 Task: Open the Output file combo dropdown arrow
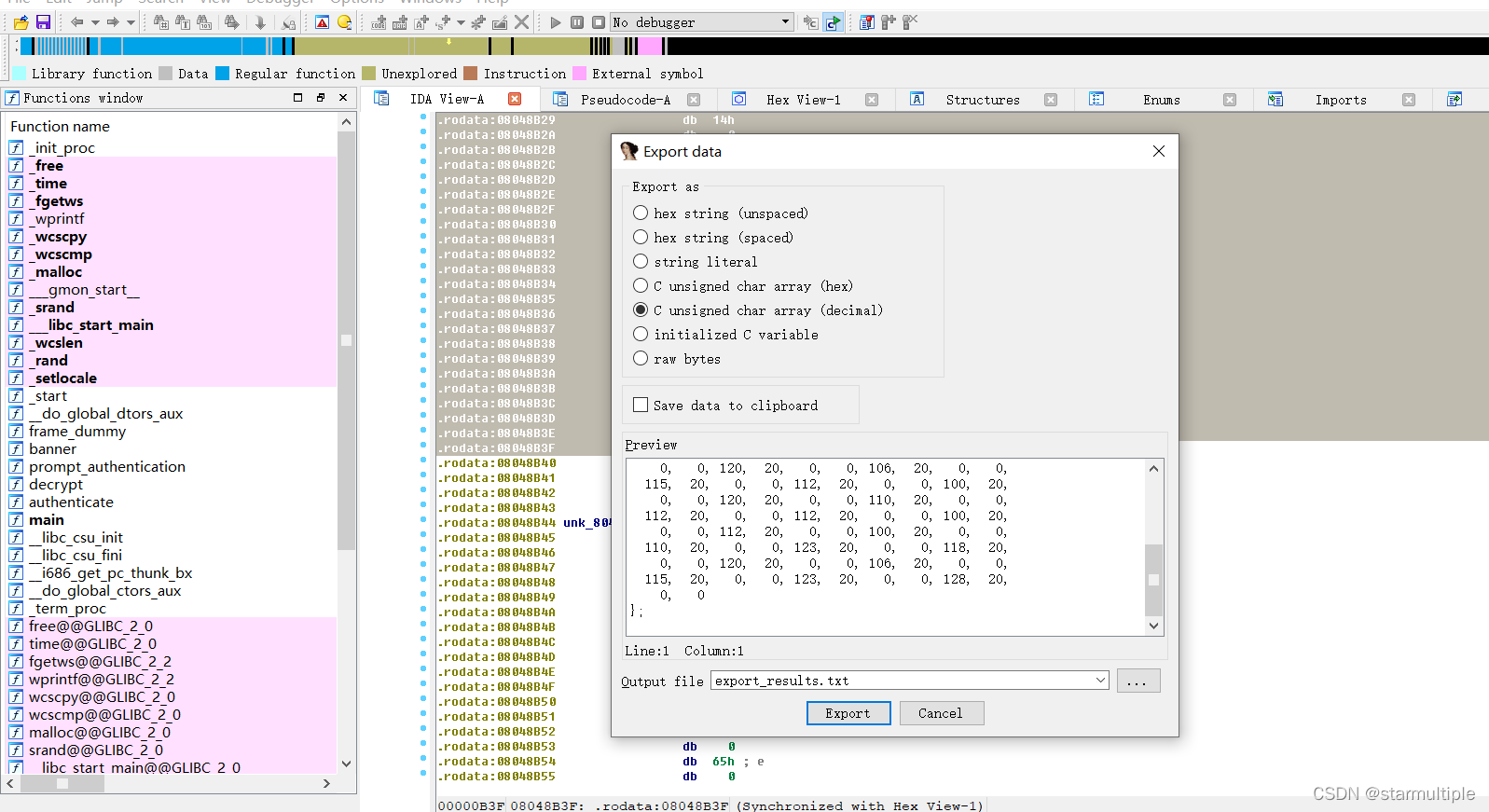[x=1100, y=681]
